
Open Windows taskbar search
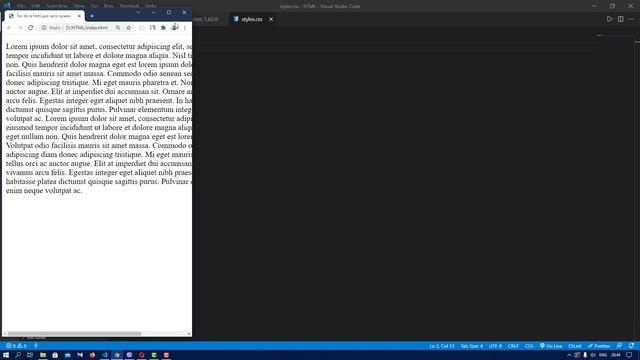click(18, 355)
